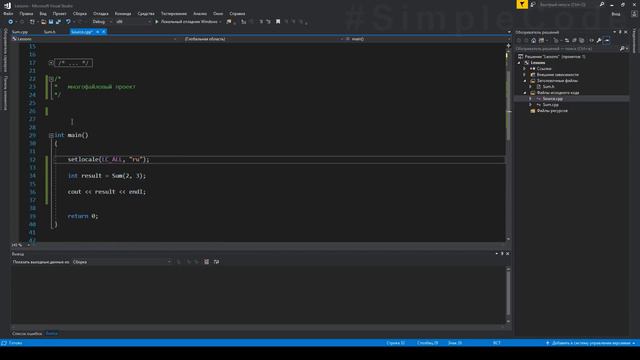Collapse the Lessons project node
Screen dimensions: 640x360
coord(519,63)
